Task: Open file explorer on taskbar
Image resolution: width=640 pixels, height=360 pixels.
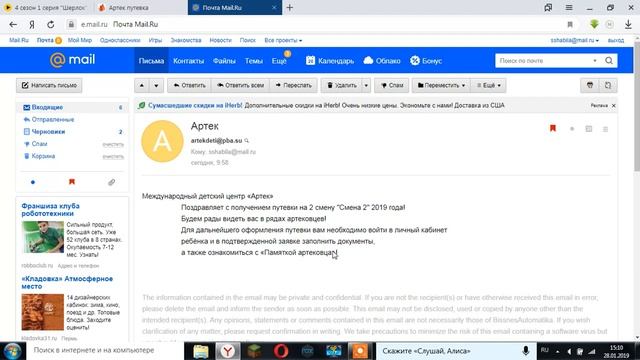Action: tap(201, 351)
